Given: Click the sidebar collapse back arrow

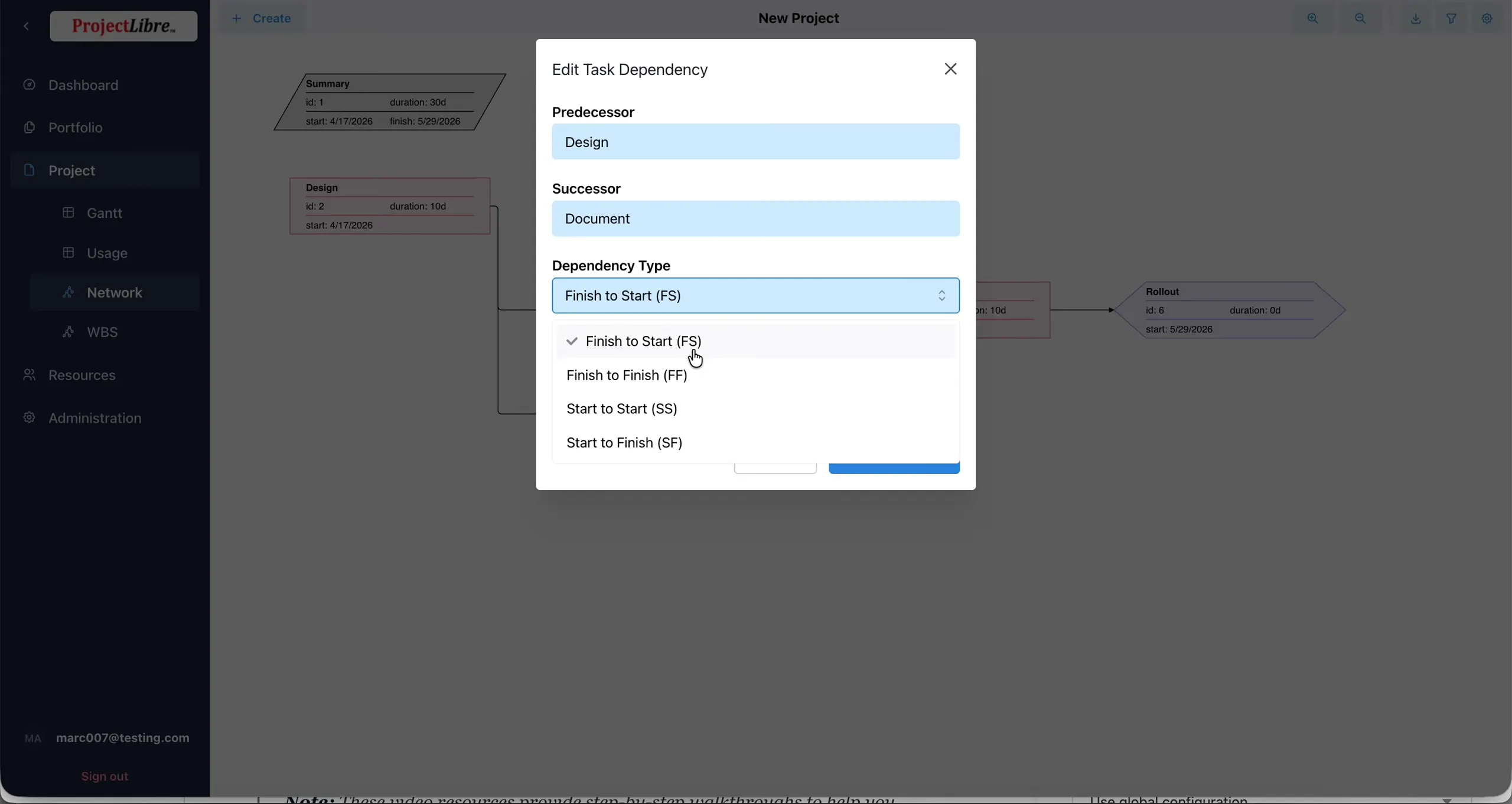Looking at the screenshot, I should point(27,26).
